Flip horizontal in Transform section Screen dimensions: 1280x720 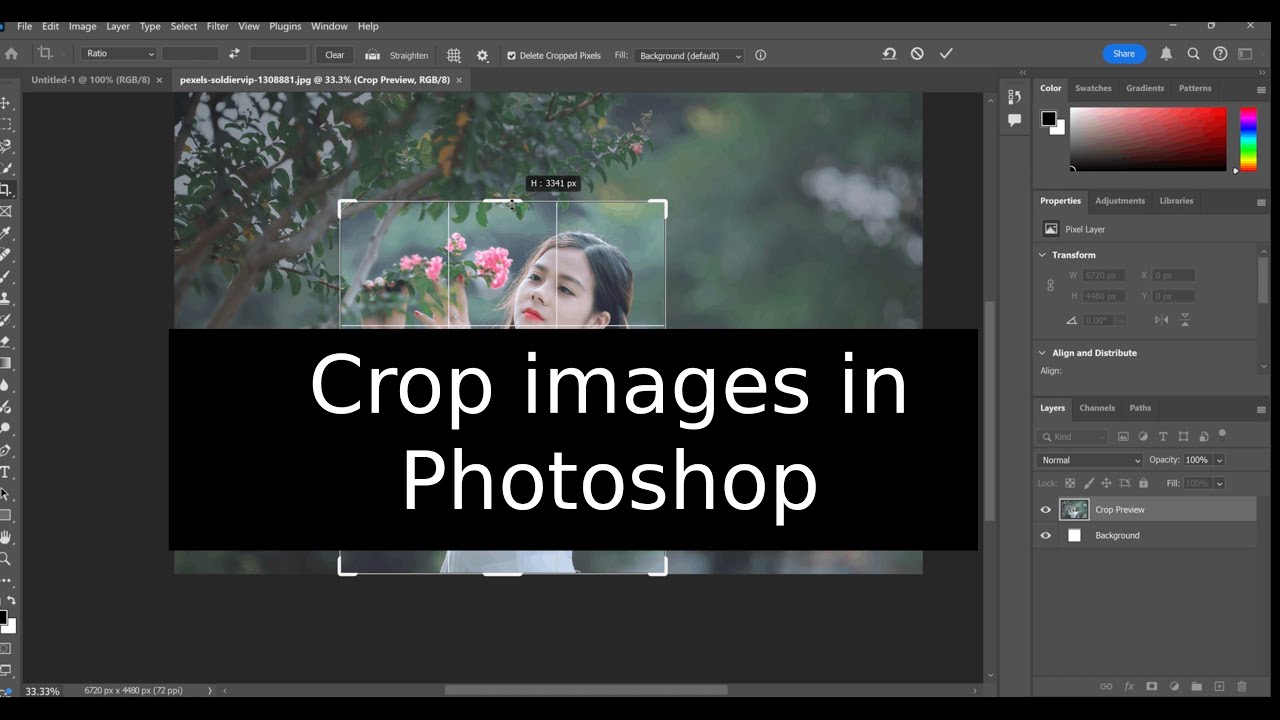tap(1161, 320)
